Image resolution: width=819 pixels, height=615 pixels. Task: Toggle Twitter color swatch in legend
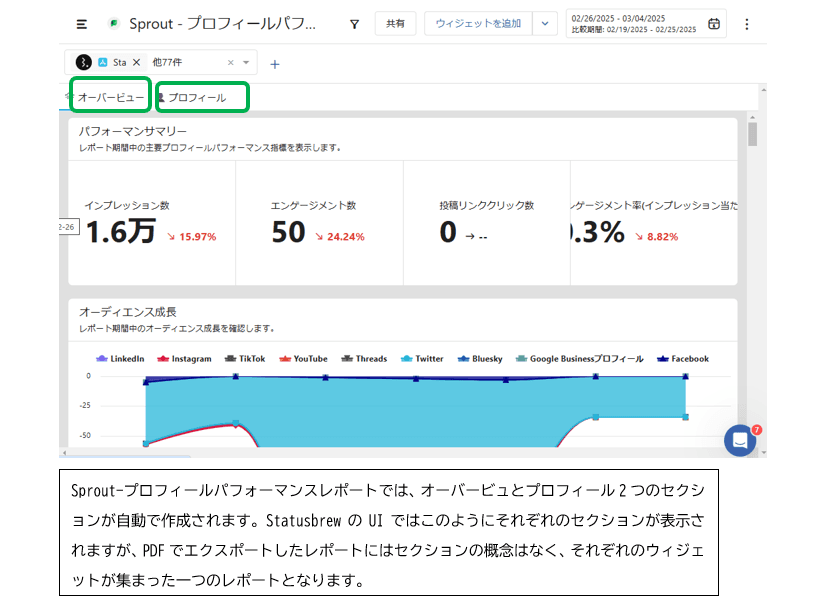click(x=406, y=359)
